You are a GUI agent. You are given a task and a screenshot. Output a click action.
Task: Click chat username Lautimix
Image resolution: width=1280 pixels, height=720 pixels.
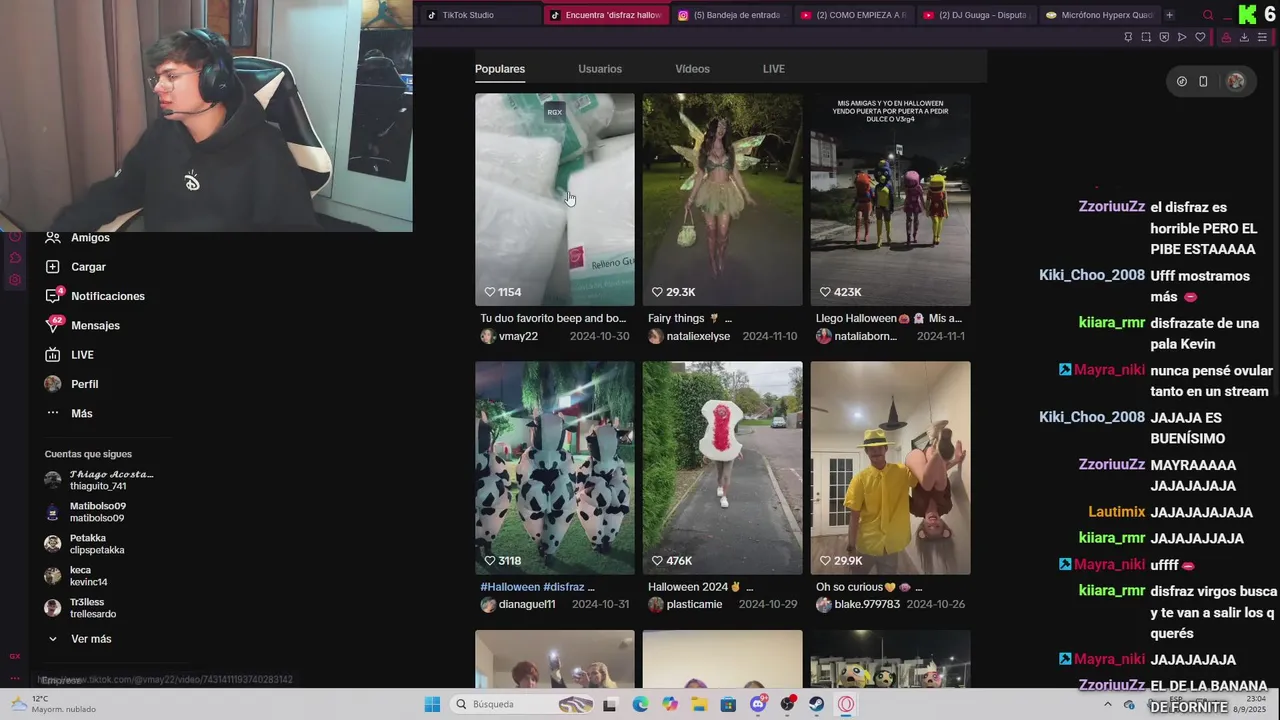[1116, 512]
